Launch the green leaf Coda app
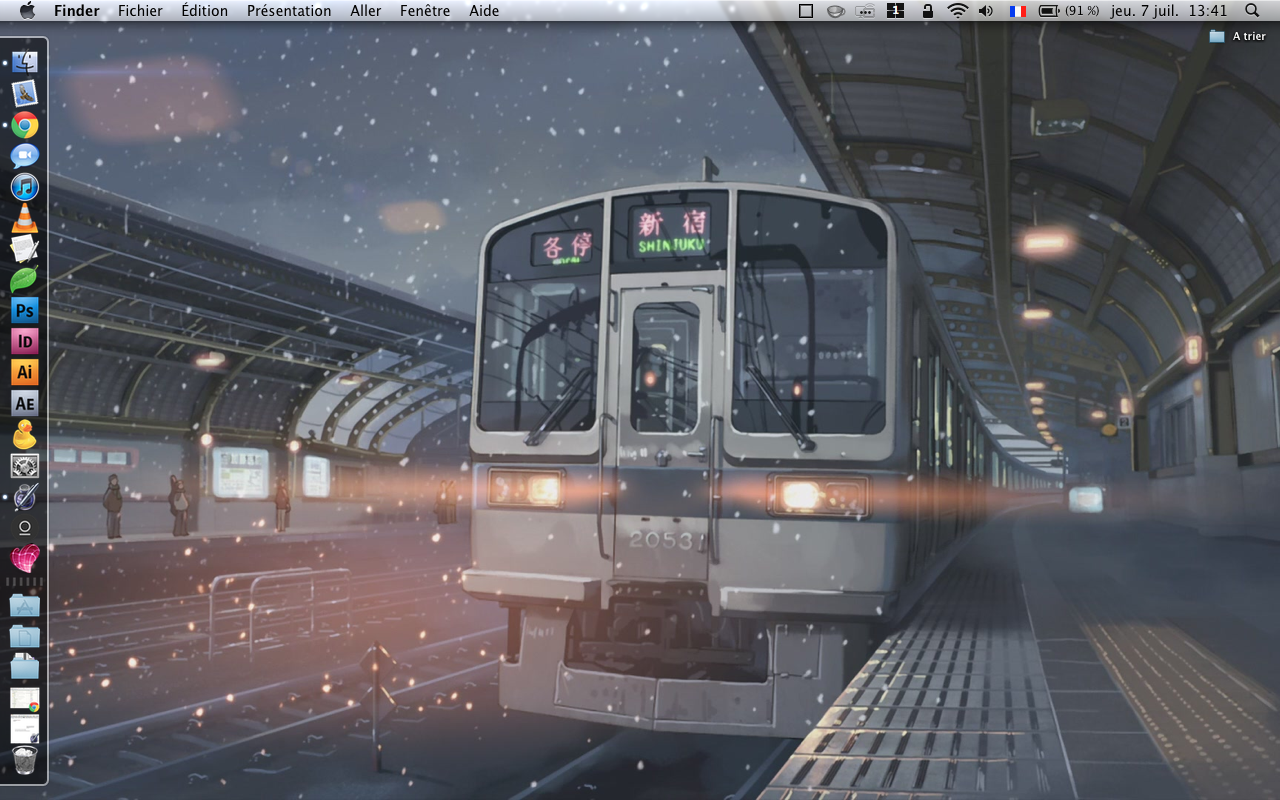 [24, 279]
